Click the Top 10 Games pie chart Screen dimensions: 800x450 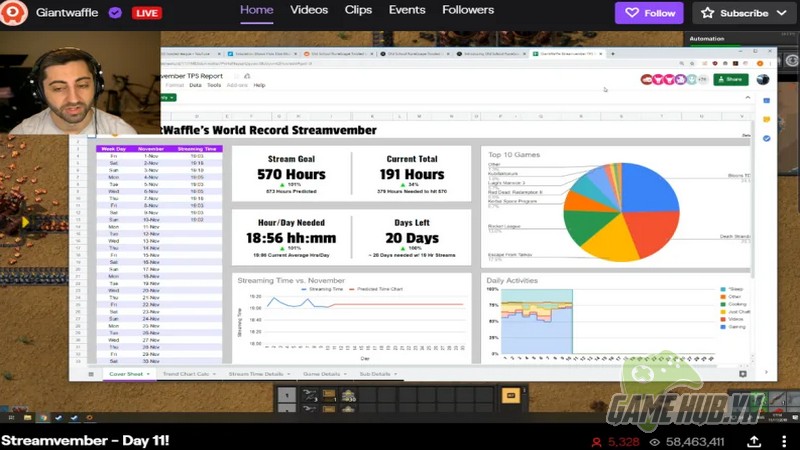tap(621, 212)
